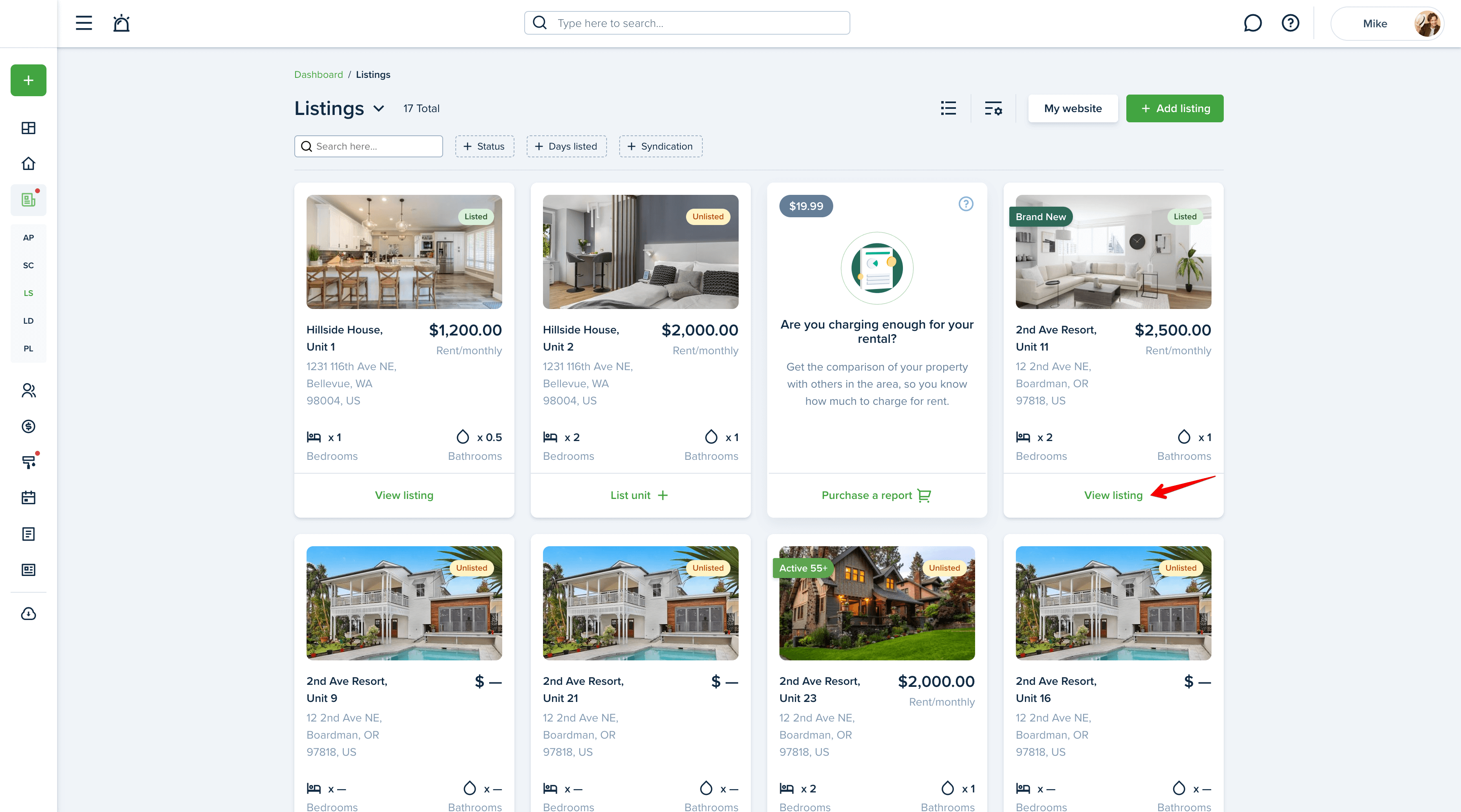
Task: Click help icon on rental report card
Action: click(x=966, y=204)
